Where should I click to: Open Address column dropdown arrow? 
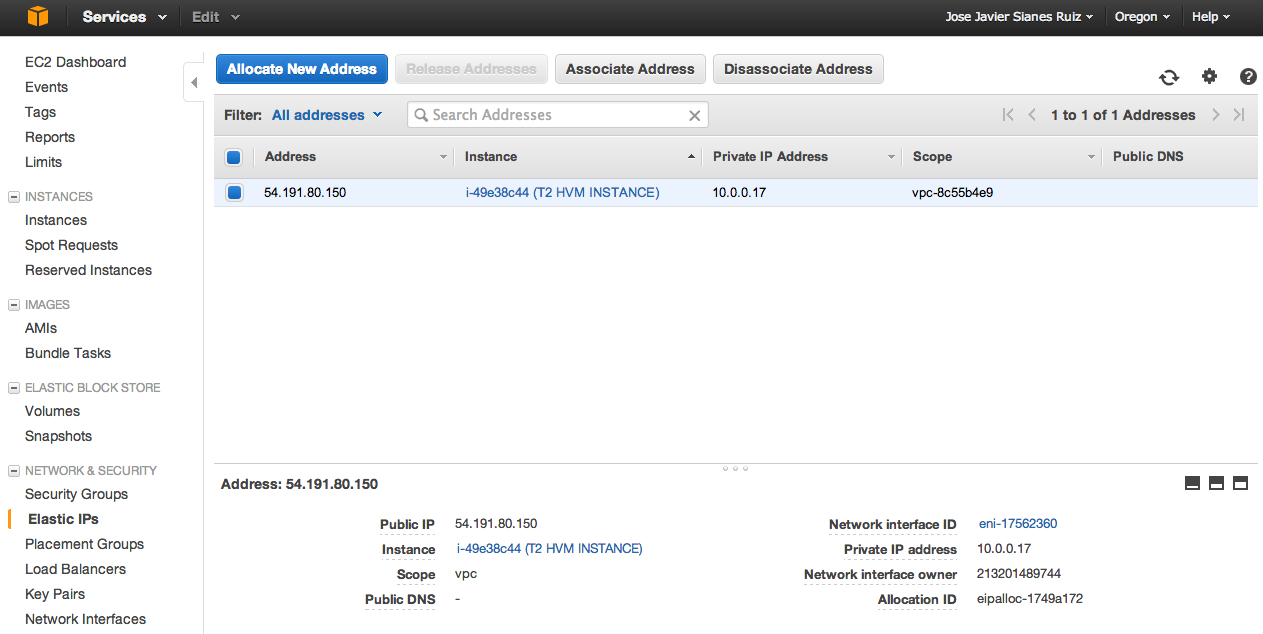(x=443, y=157)
